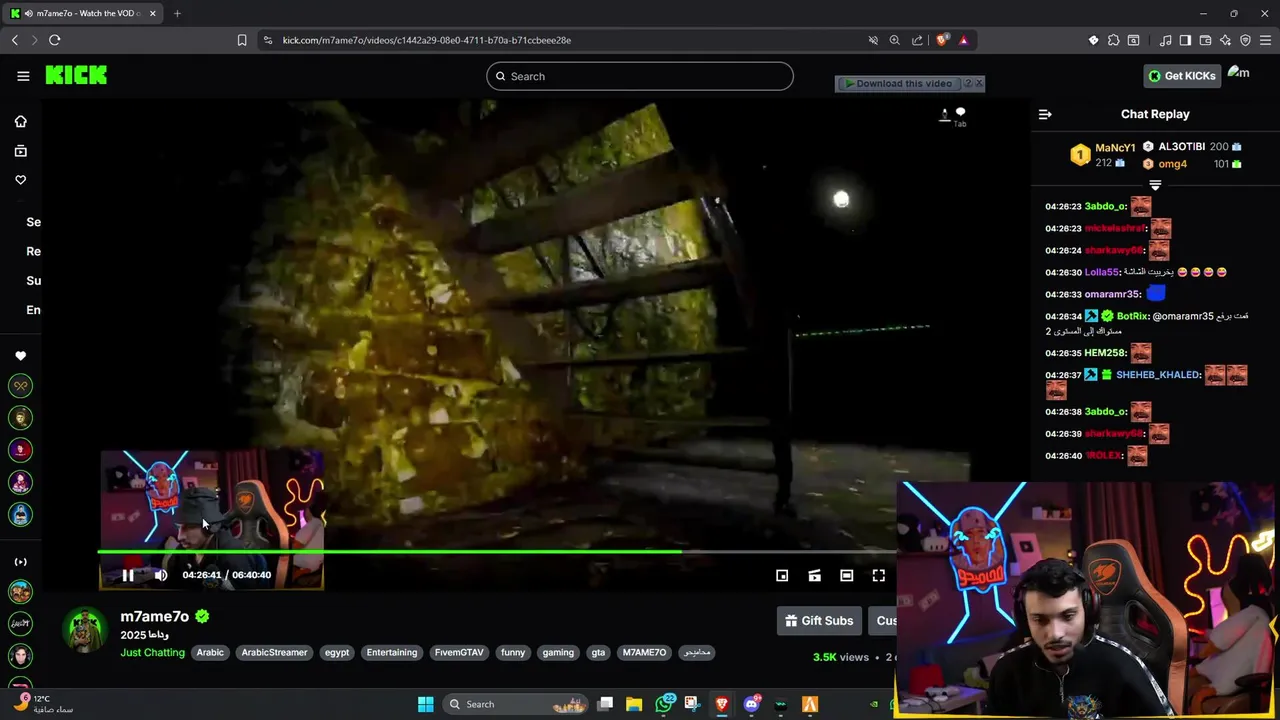
Task: Open first followed channel avatar in sidebar
Action: [x=20, y=386]
